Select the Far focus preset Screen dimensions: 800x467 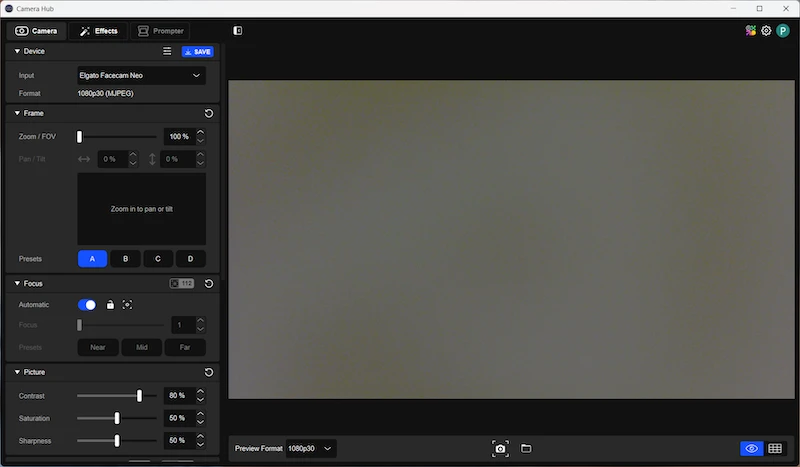(x=185, y=347)
